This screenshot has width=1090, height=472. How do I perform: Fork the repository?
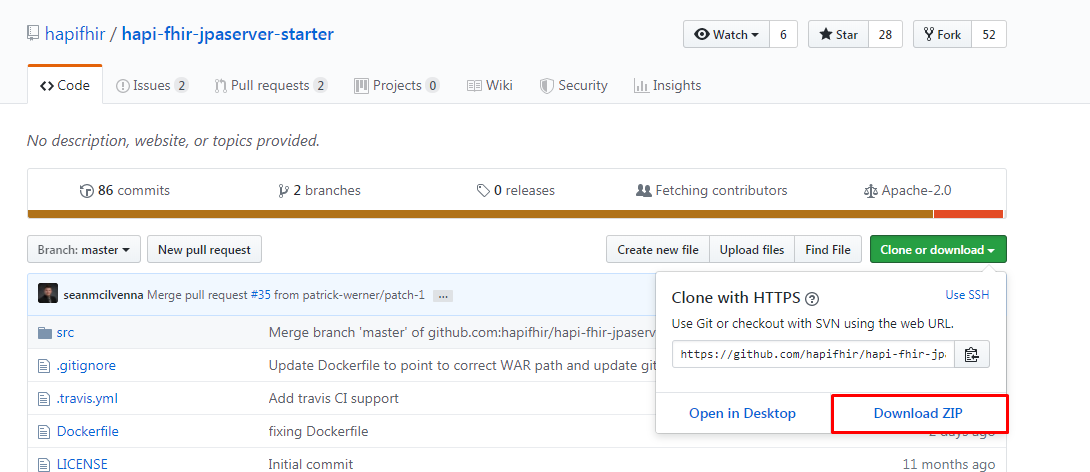pos(942,34)
